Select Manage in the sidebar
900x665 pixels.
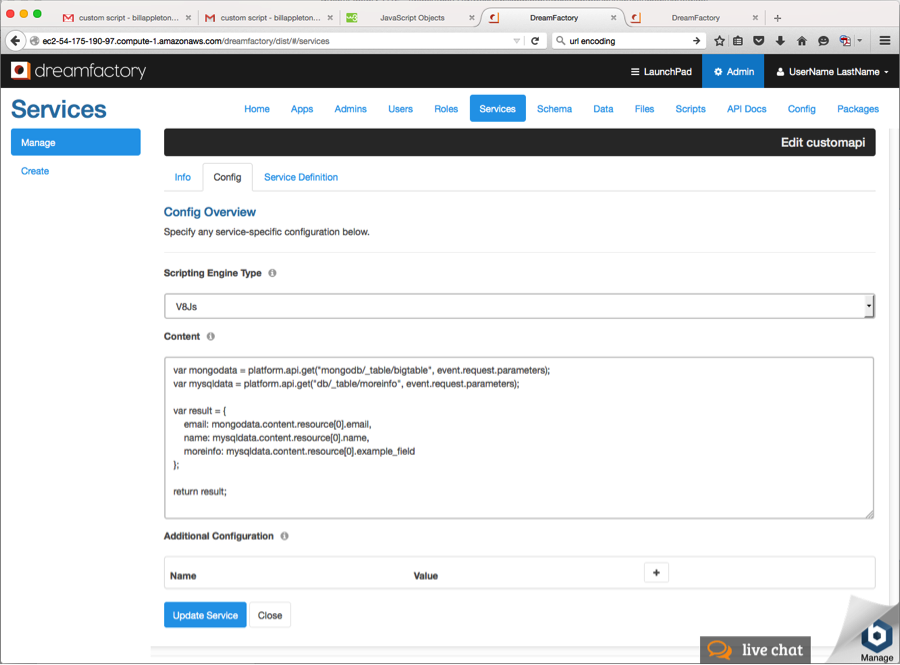76,142
